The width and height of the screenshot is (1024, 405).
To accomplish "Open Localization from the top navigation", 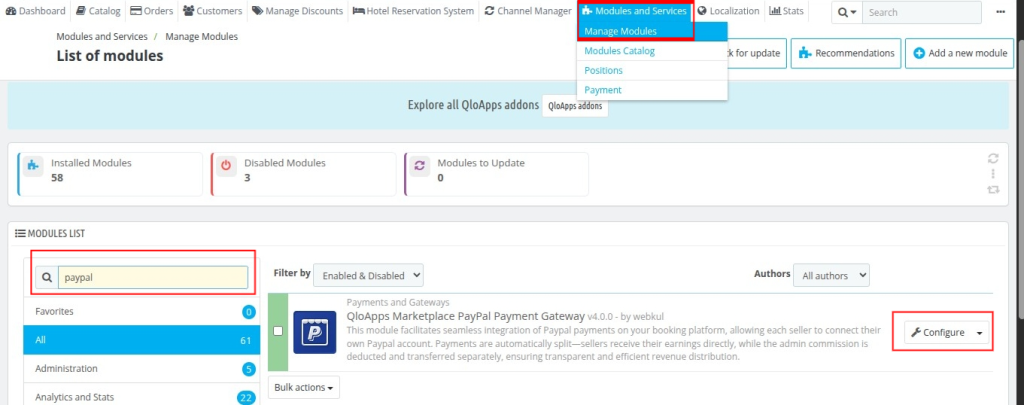I will click(728, 11).
